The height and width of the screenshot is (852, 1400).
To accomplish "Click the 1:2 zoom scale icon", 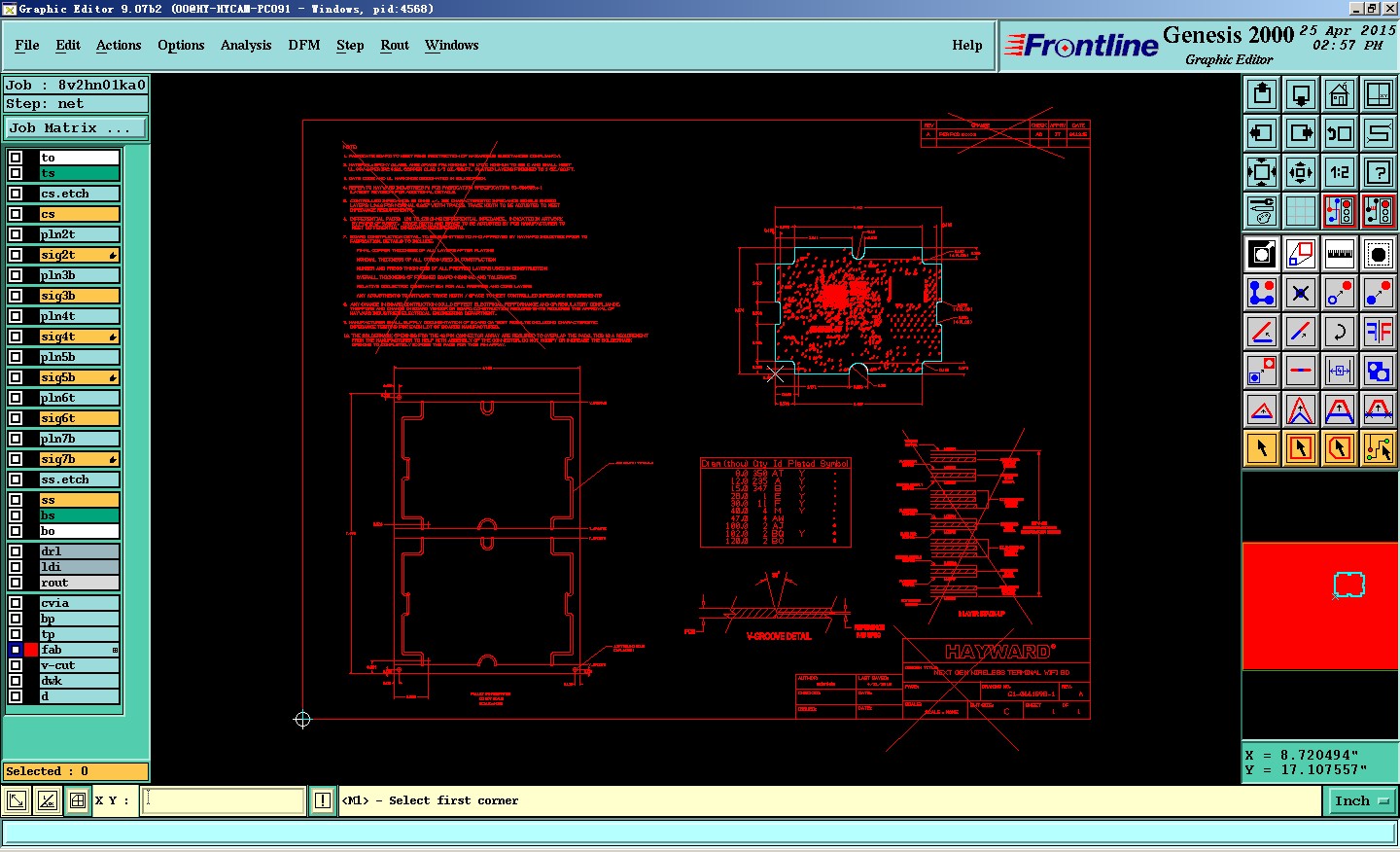I will [1340, 172].
